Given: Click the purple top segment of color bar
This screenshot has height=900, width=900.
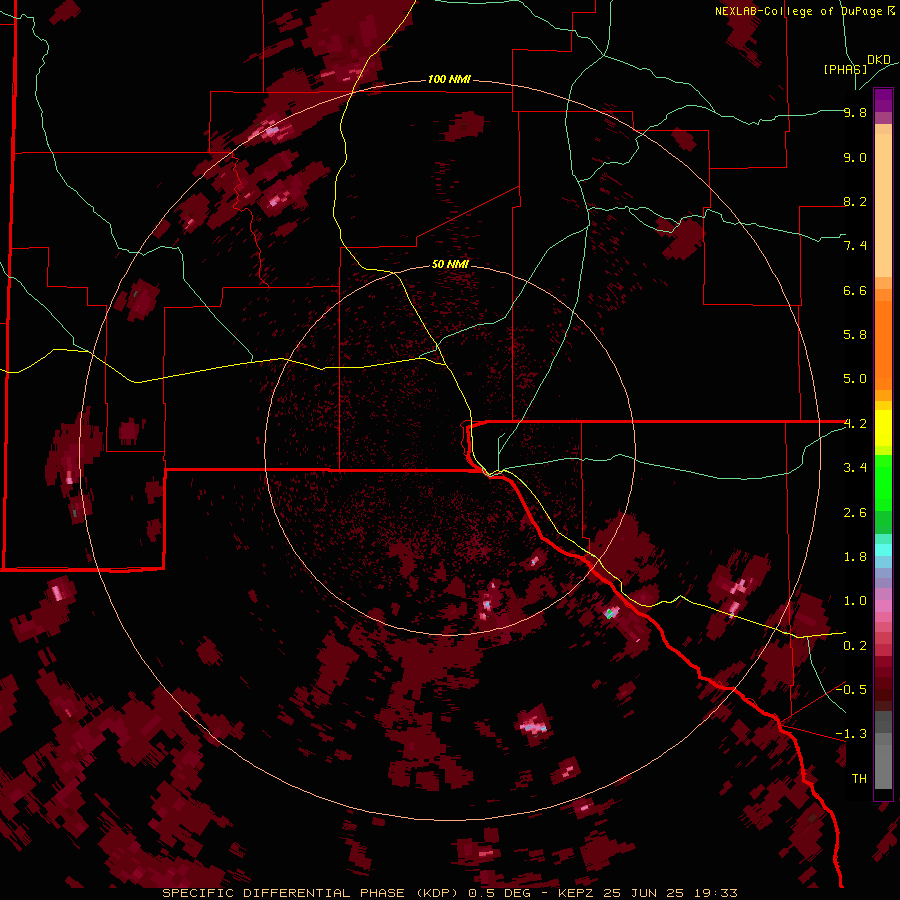Looking at the screenshot, I should 883,100.
